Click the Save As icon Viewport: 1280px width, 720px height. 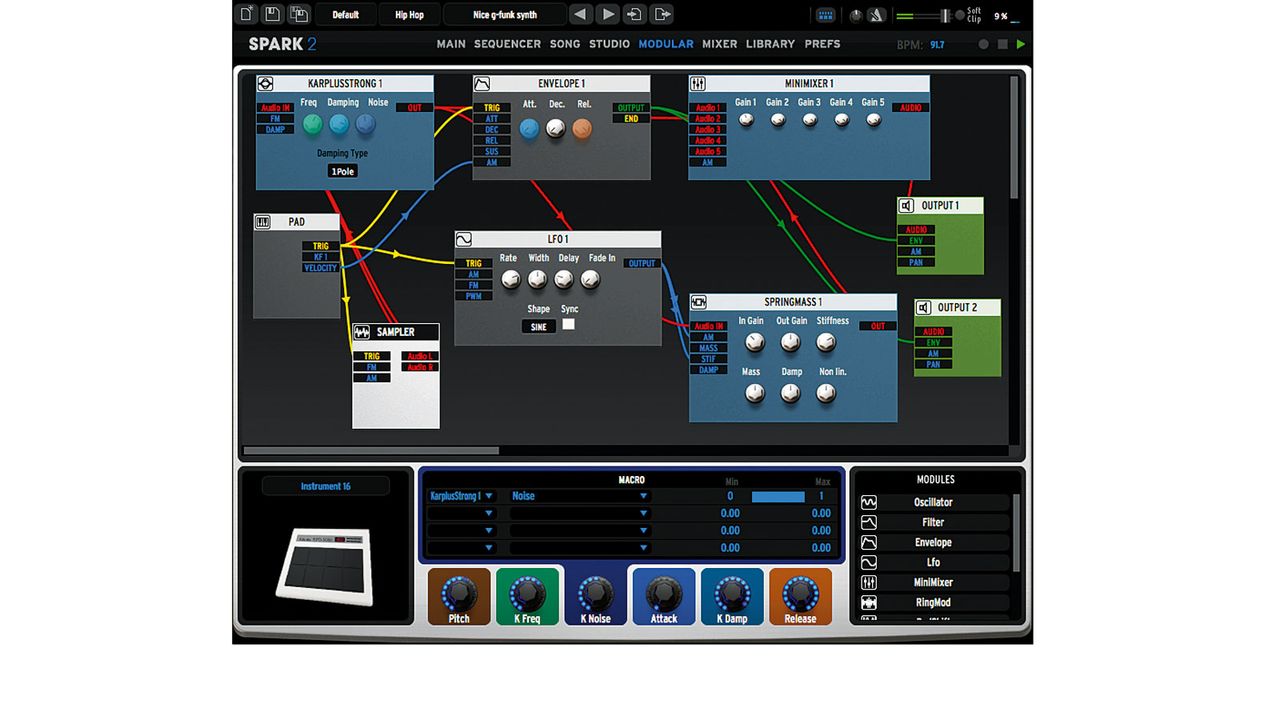299,14
